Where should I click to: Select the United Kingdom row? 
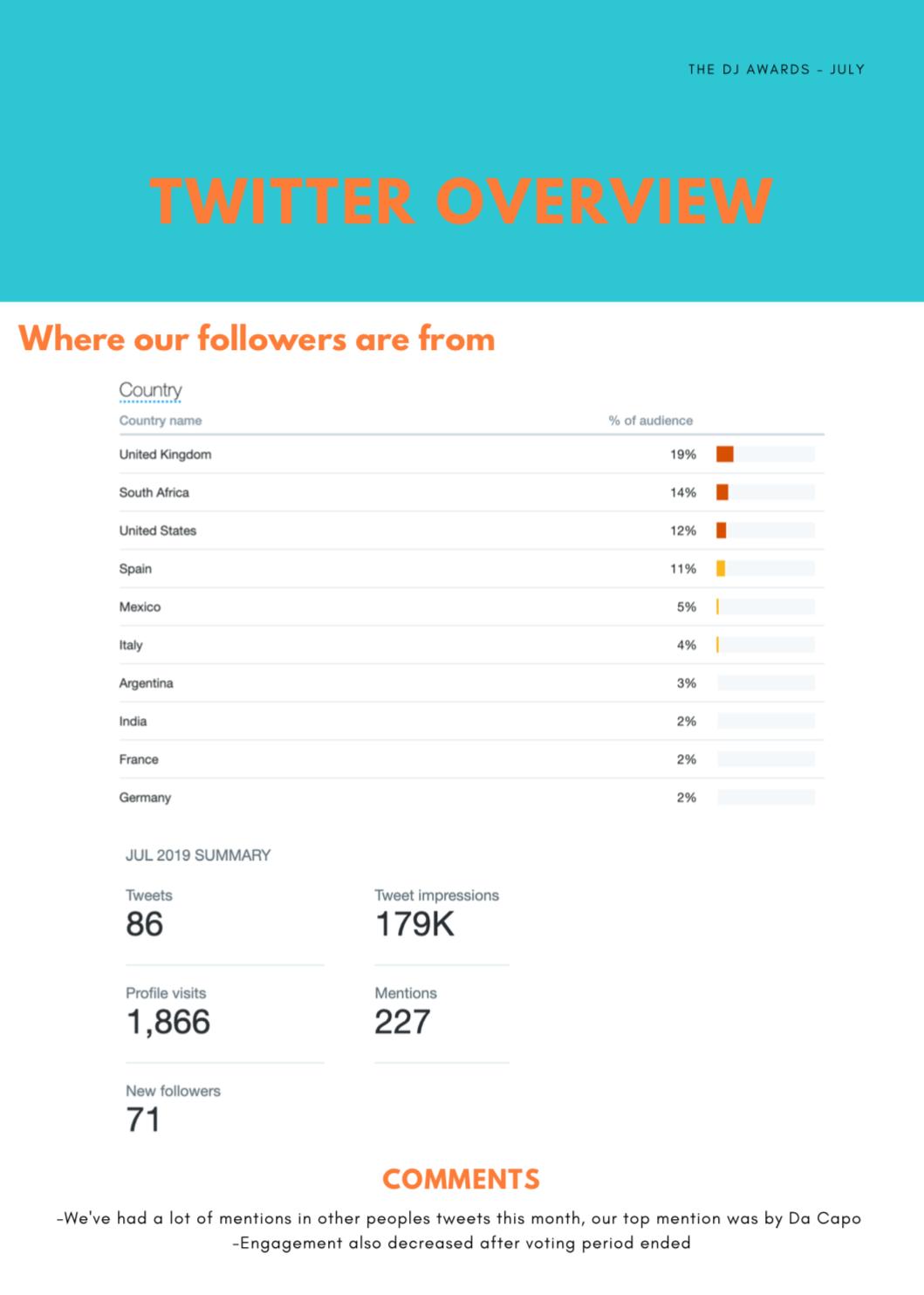point(471,455)
